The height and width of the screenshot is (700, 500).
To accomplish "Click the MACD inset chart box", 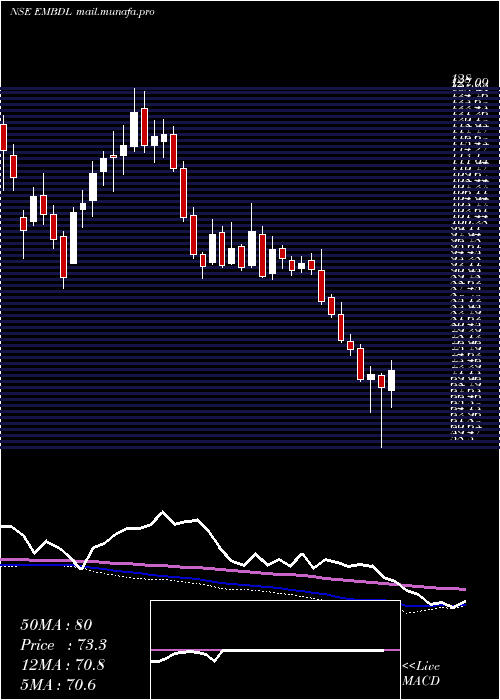I will [x=275, y=650].
